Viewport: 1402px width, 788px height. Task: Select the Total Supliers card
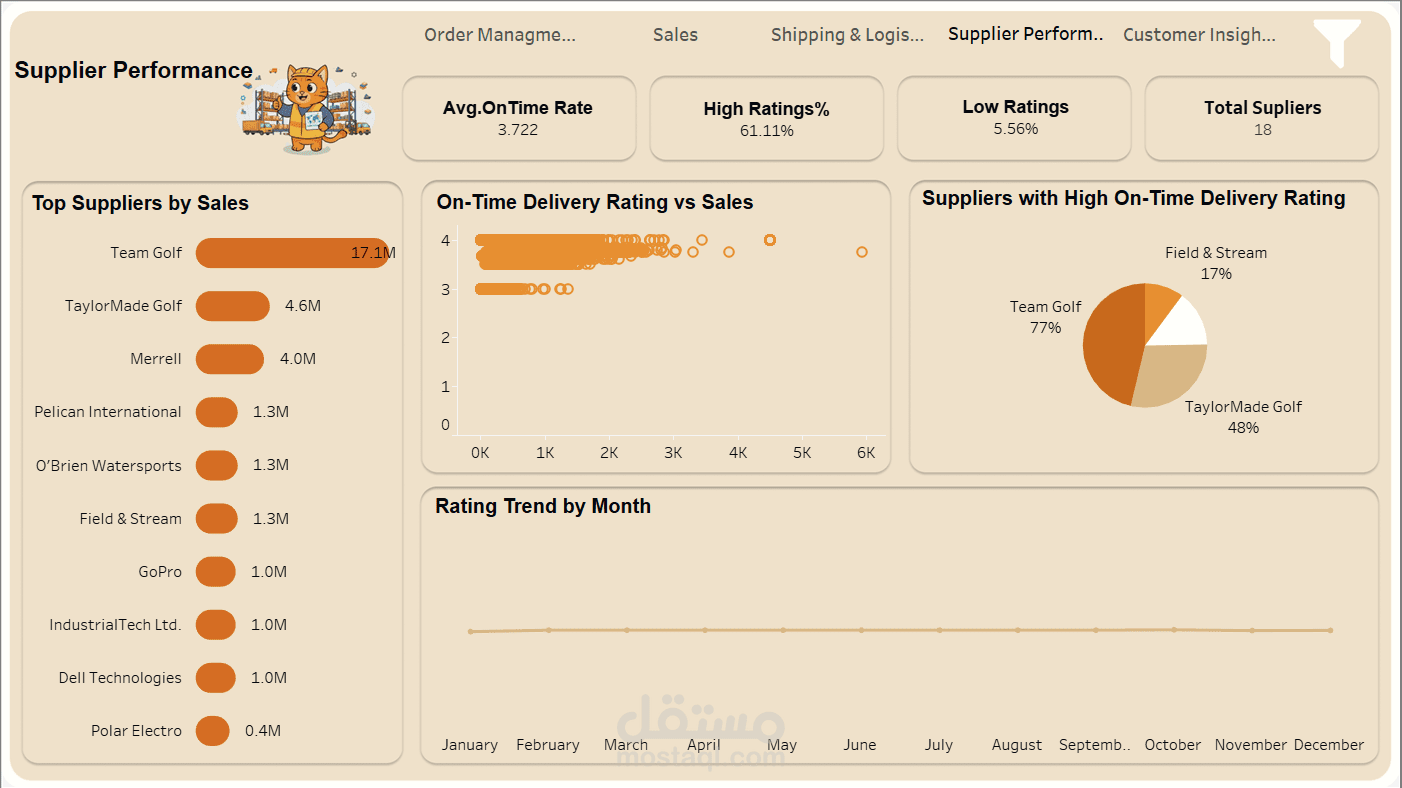[1261, 118]
